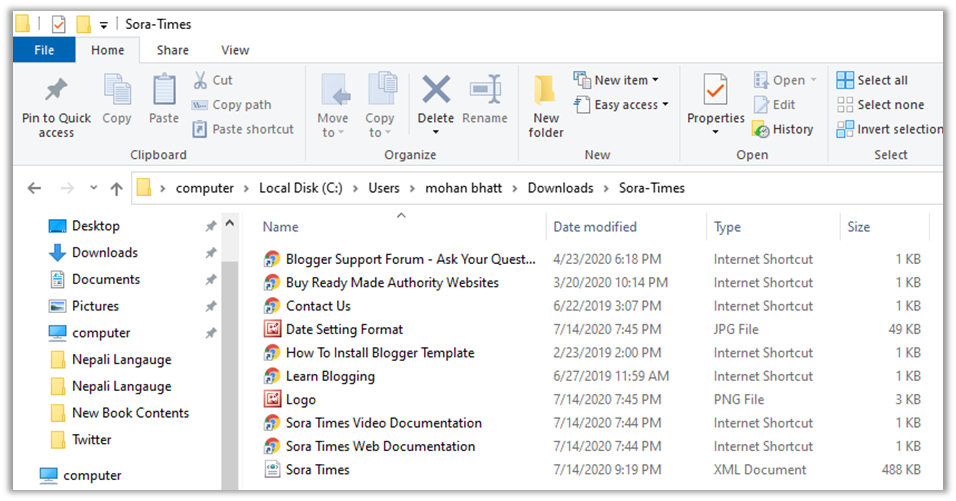This screenshot has height=501, width=956.
Task: Open the Properties button
Action: [x=715, y=104]
